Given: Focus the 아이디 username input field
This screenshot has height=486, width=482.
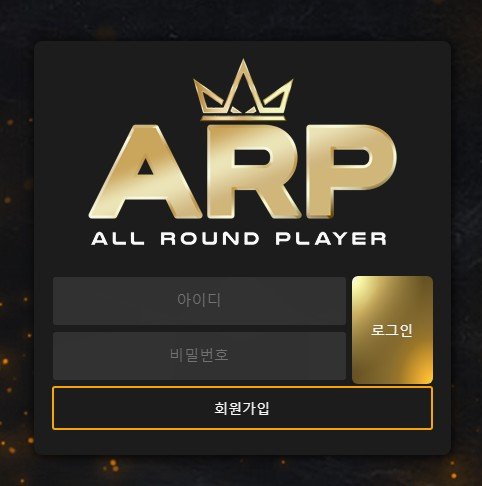Looking at the screenshot, I should 199,301.
